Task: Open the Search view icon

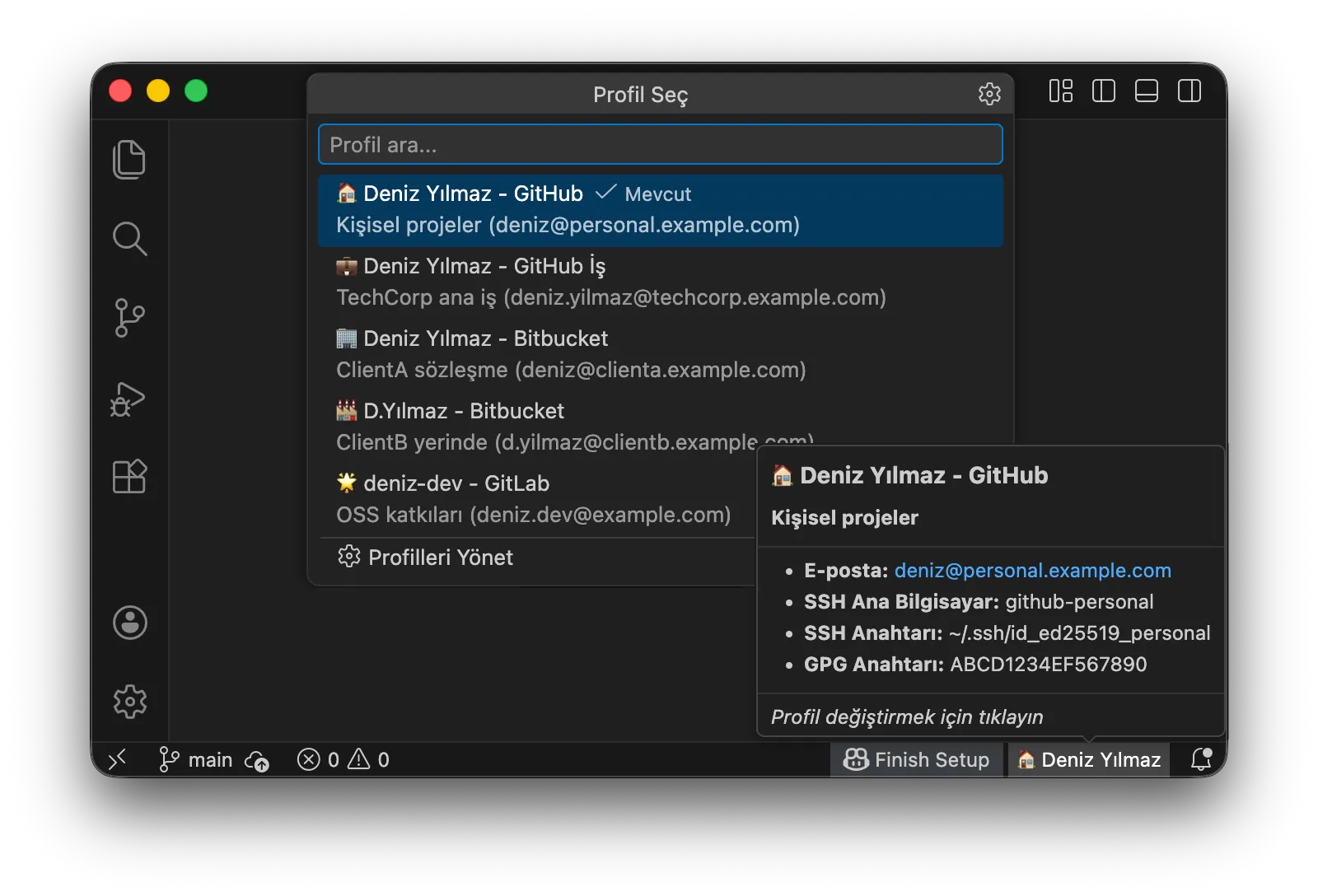Action: pyautogui.click(x=129, y=239)
